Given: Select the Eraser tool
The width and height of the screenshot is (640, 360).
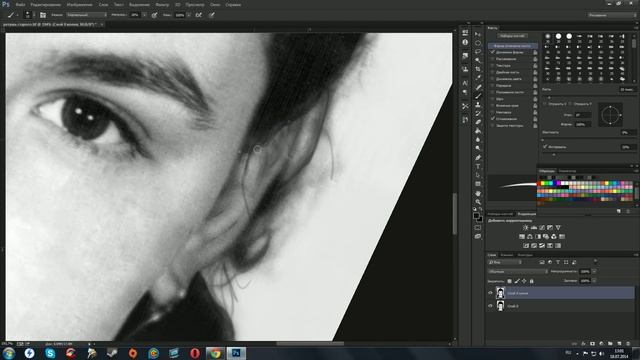Looking at the screenshot, I should (x=478, y=122).
